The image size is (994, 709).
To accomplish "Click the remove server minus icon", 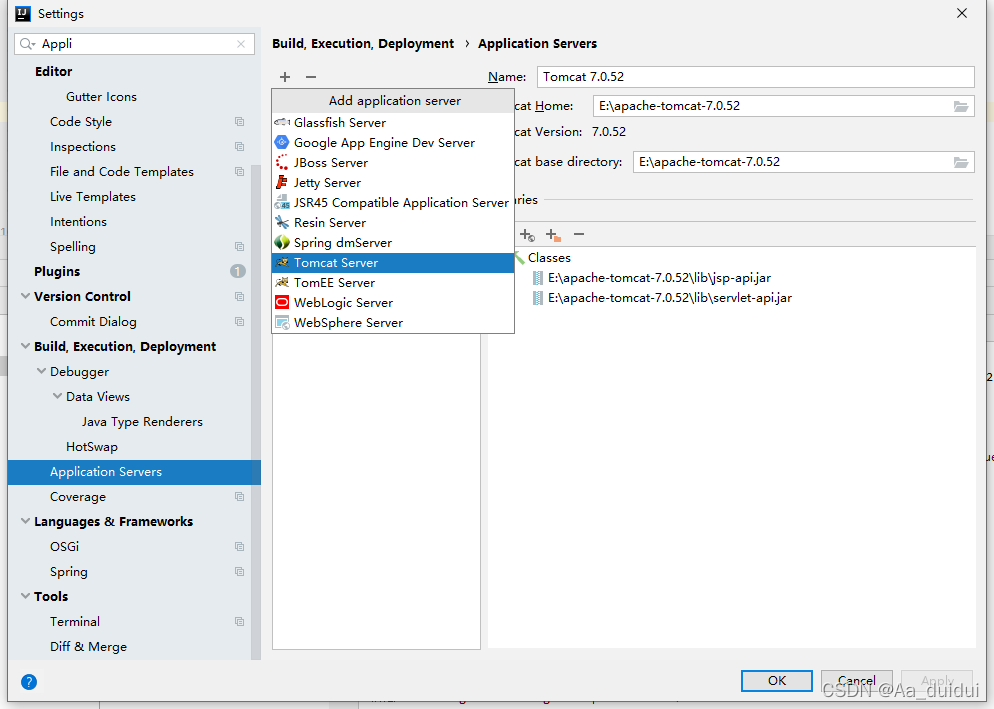I will point(311,77).
